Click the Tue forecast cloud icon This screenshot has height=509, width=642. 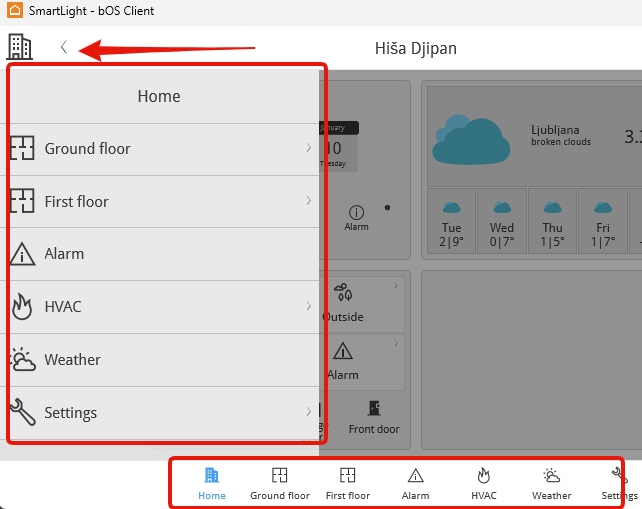click(x=451, y=208)
